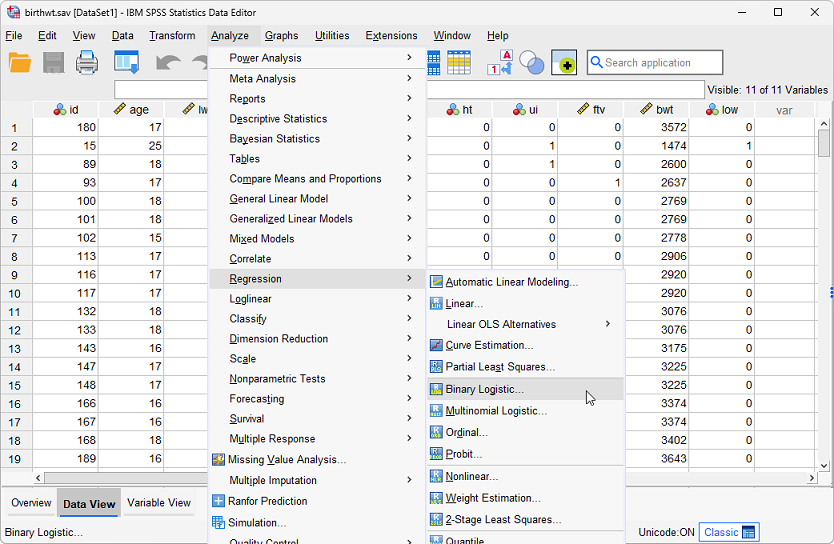This screenshot has height=544, width=834.
Task: Expand the Nonparametric Tests submenu
Action: pos(277,379)
